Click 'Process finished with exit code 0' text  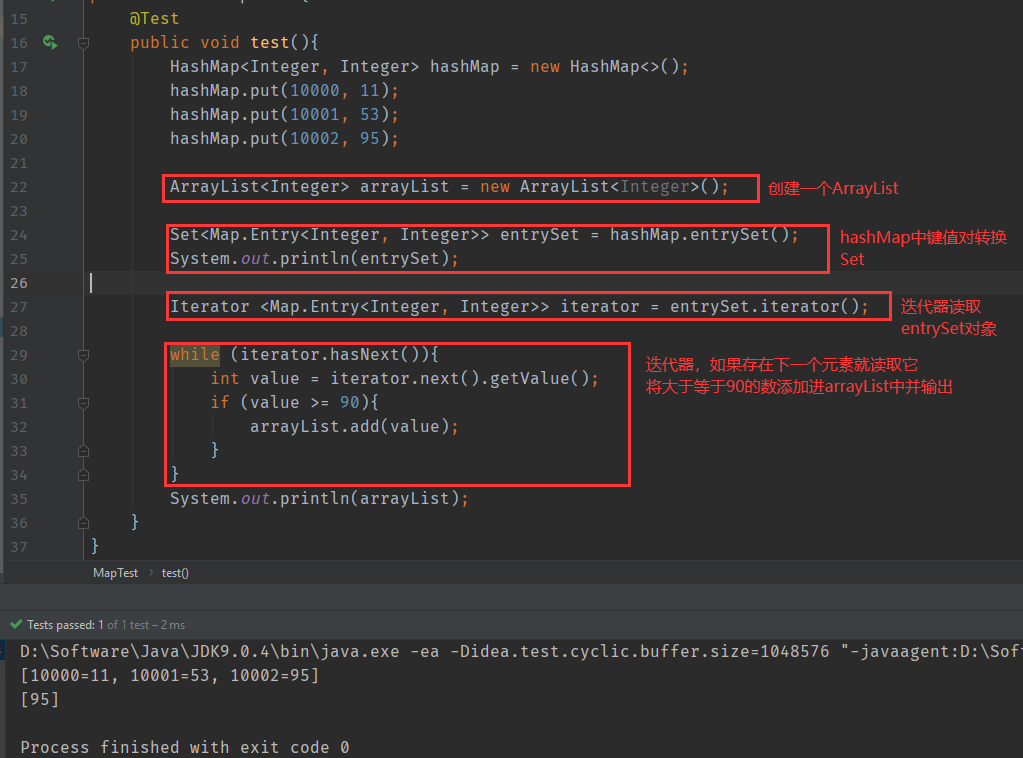click(x=185, y=748)
